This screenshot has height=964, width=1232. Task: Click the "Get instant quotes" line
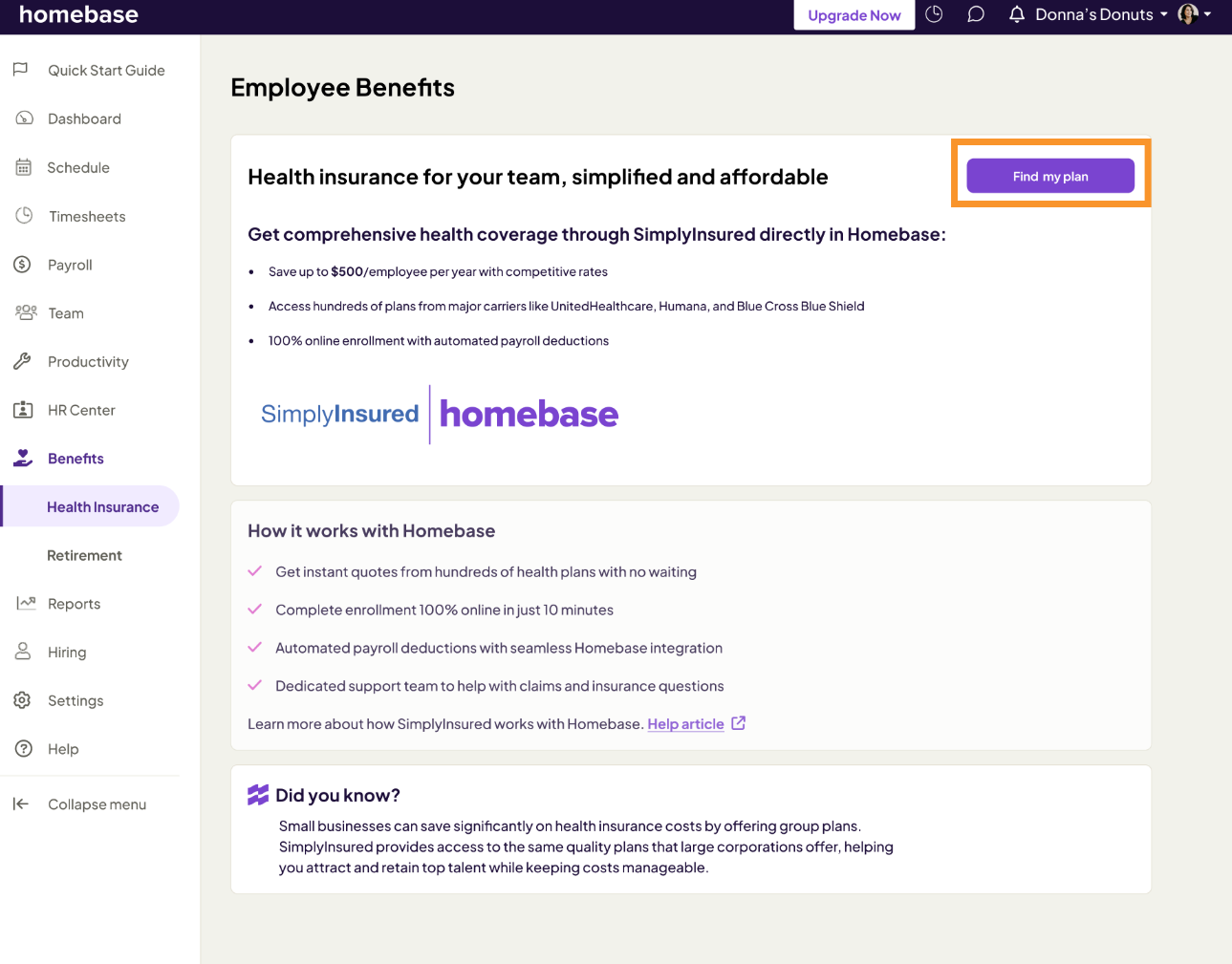tap(486, 571)
